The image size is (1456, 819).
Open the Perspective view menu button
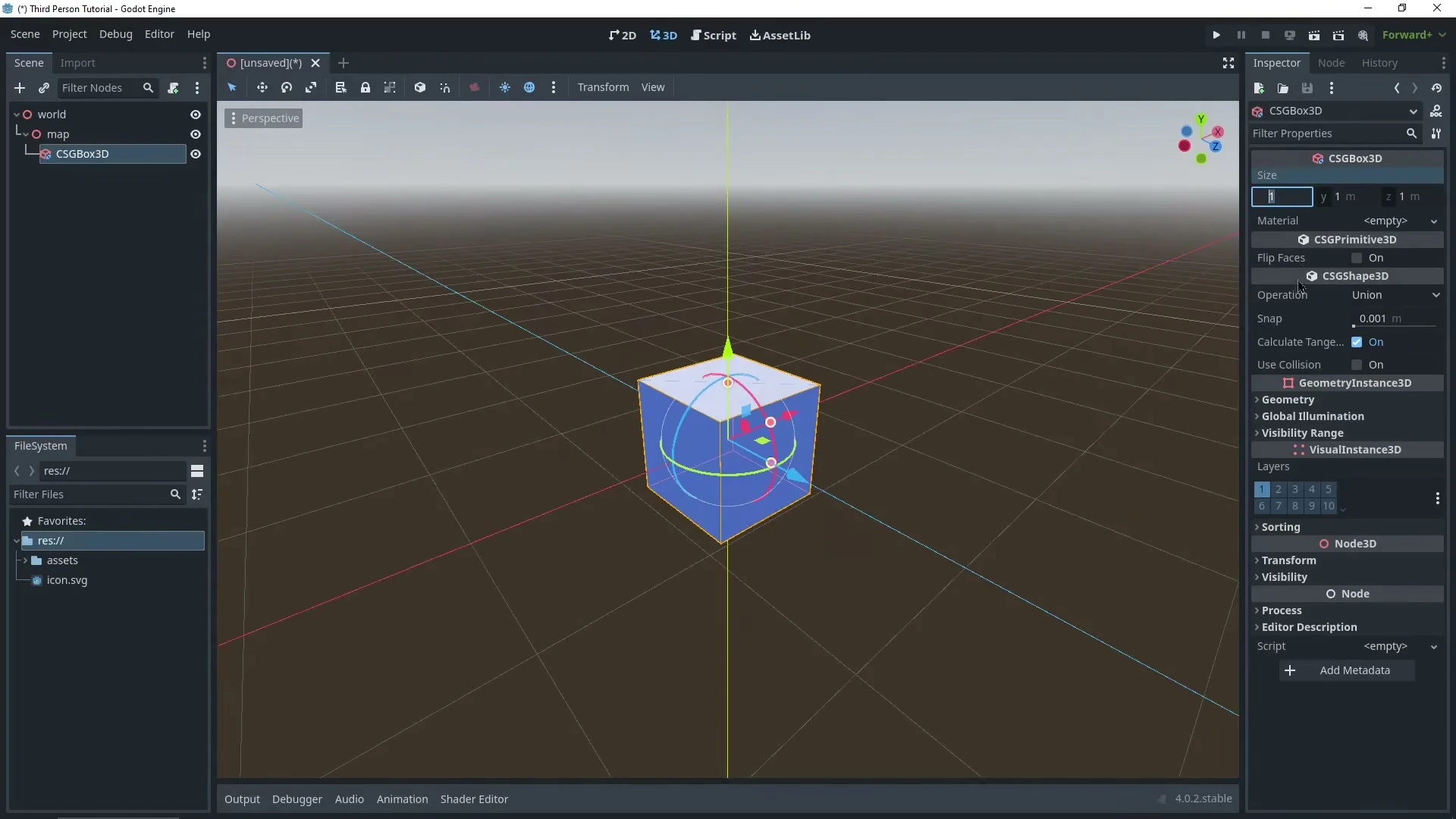click(263, 118)
